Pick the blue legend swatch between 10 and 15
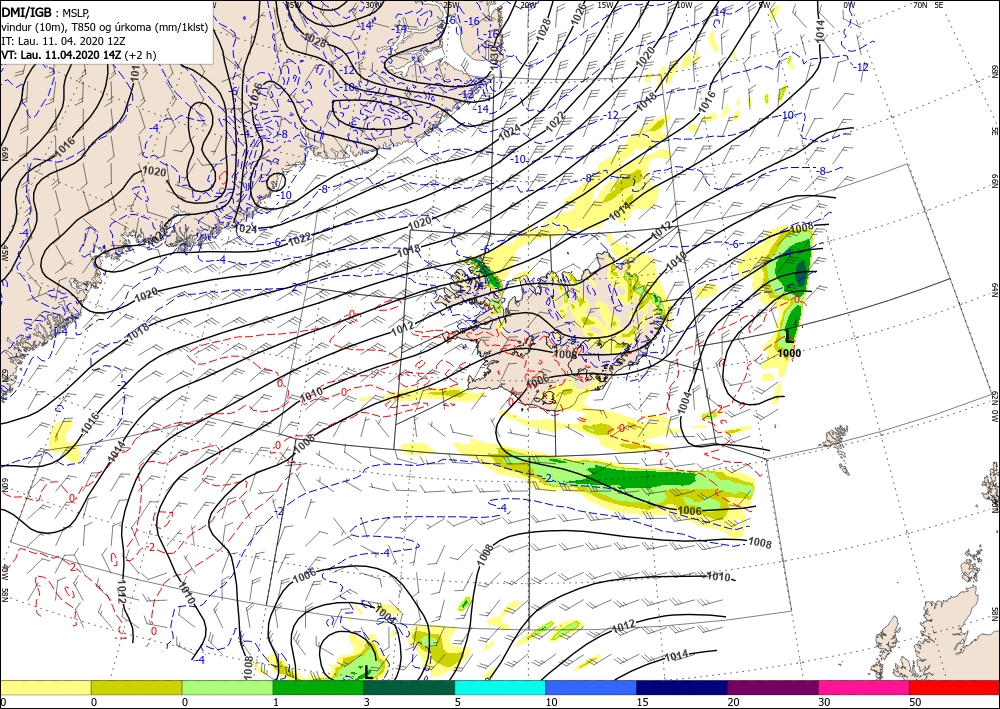 pyautogui.click(x=591, y=687)
